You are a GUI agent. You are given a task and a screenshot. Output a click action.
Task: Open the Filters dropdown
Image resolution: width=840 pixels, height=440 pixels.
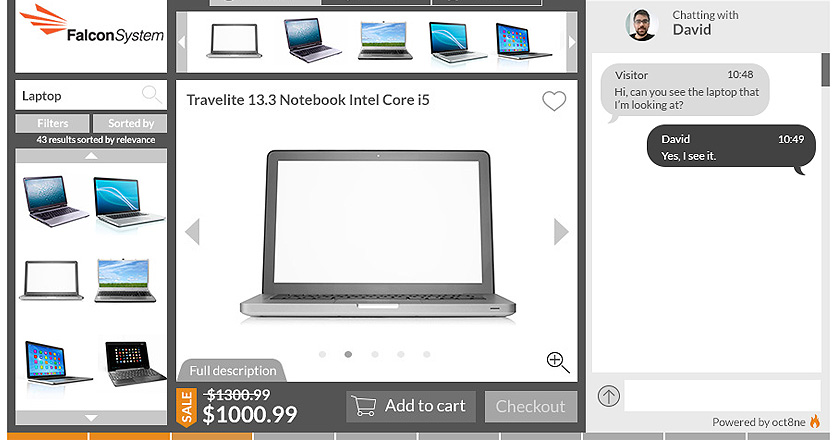pyautogui.click(x=52, y=123)
